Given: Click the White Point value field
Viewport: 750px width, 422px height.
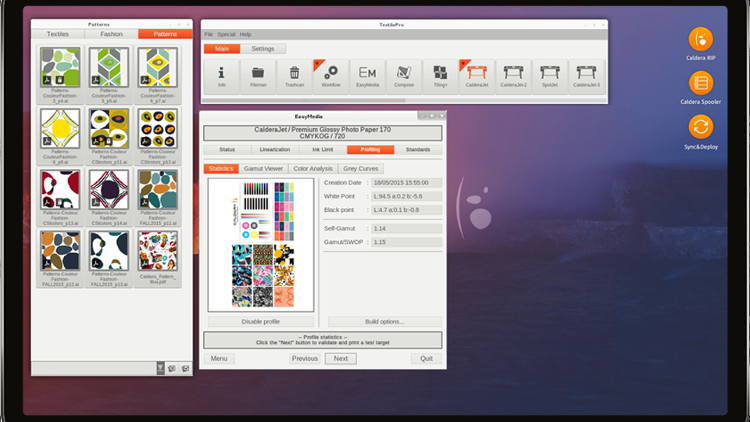Looking at the screenshot, I should (x=407, y=196).
